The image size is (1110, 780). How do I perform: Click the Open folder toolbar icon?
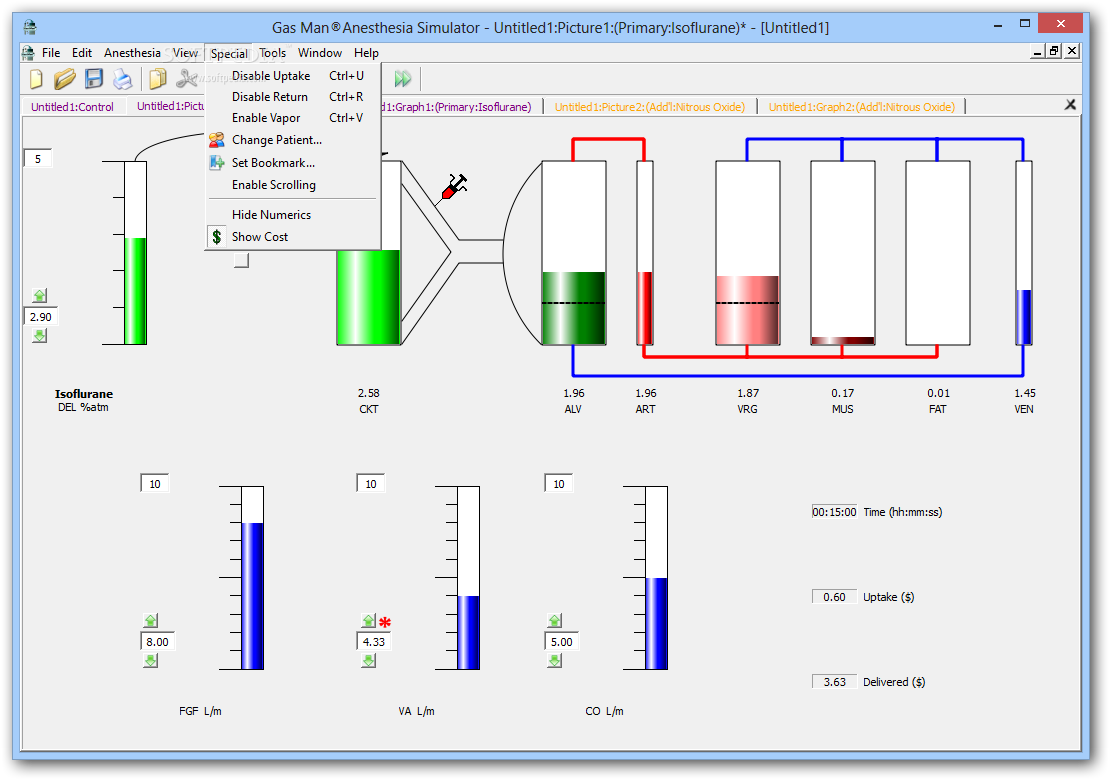(x=64, y=79)
